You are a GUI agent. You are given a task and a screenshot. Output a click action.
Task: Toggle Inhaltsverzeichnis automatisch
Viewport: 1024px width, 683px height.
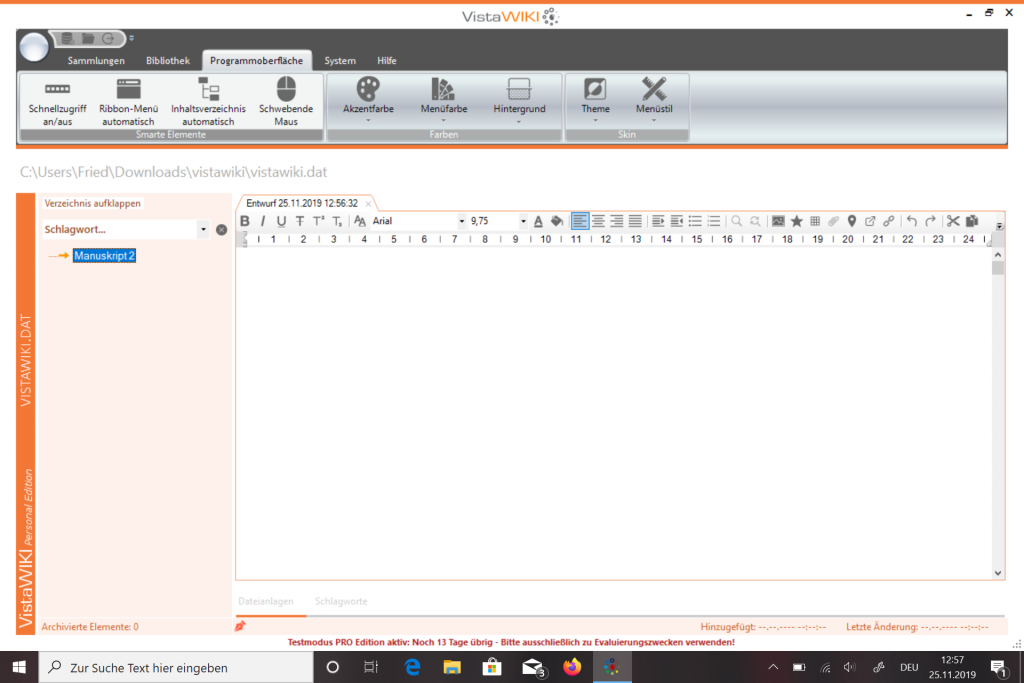pyautogui.click(x=208, y=102)
